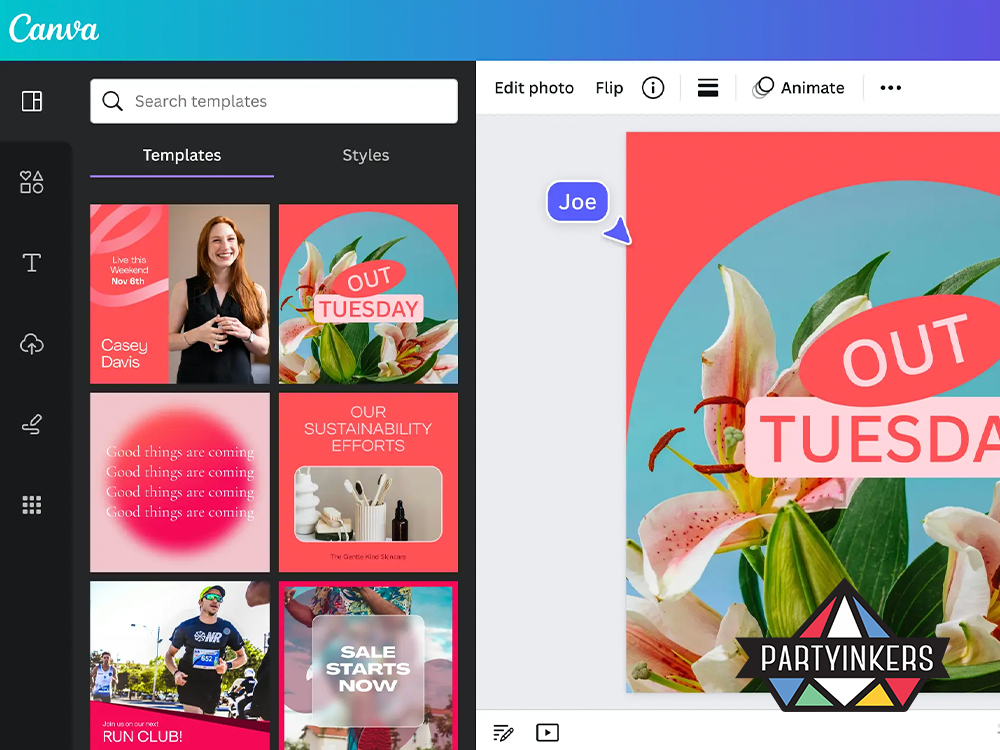Select the Our Sustainability Efforts template

click(369, 482)
